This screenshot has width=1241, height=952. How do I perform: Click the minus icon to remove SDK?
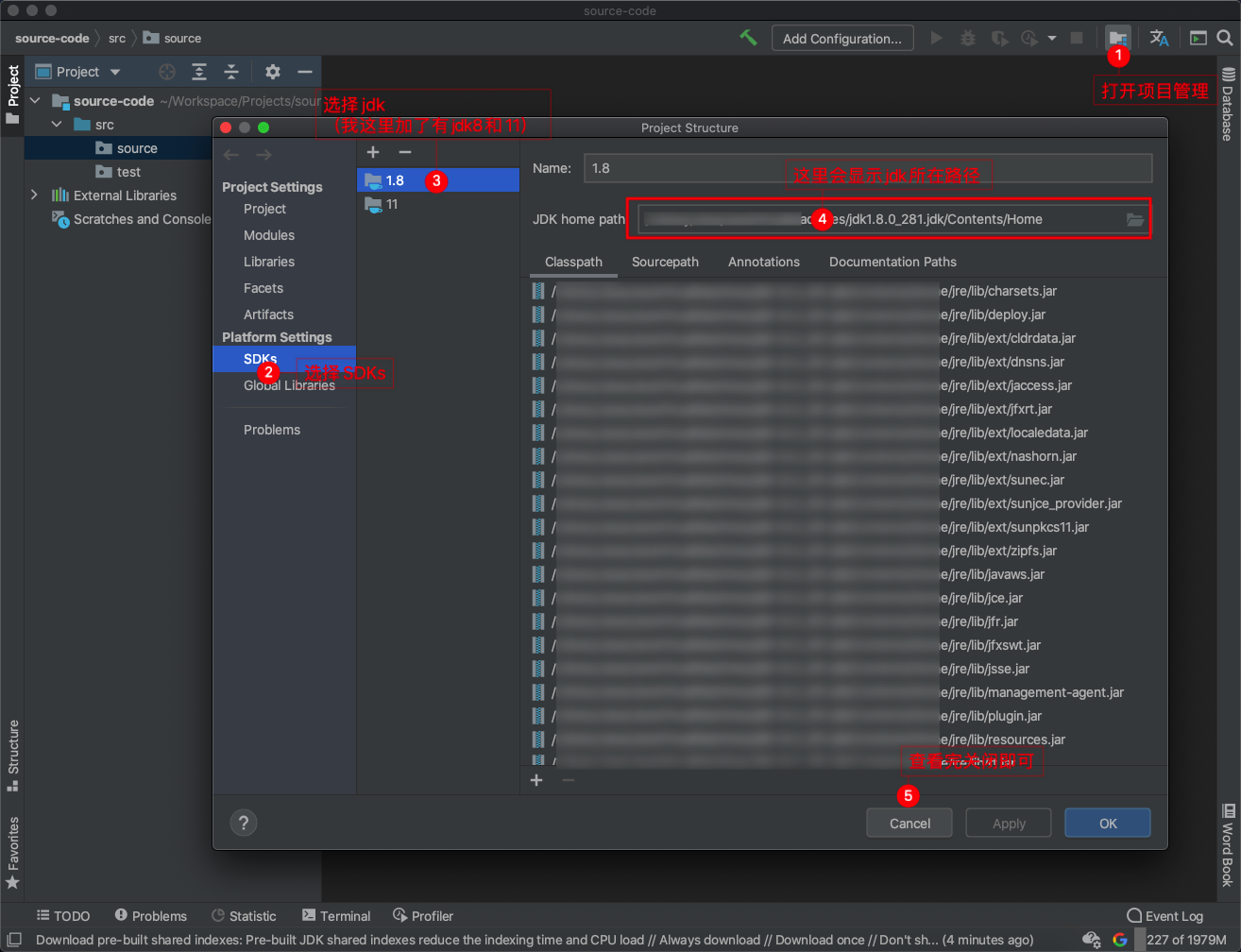tap(405, 152)
